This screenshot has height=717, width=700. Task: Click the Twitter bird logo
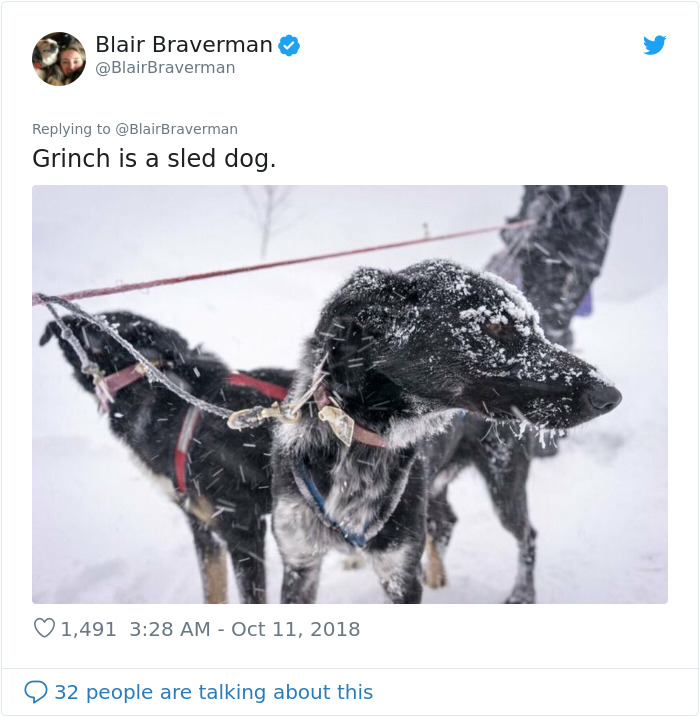[654, 45]
